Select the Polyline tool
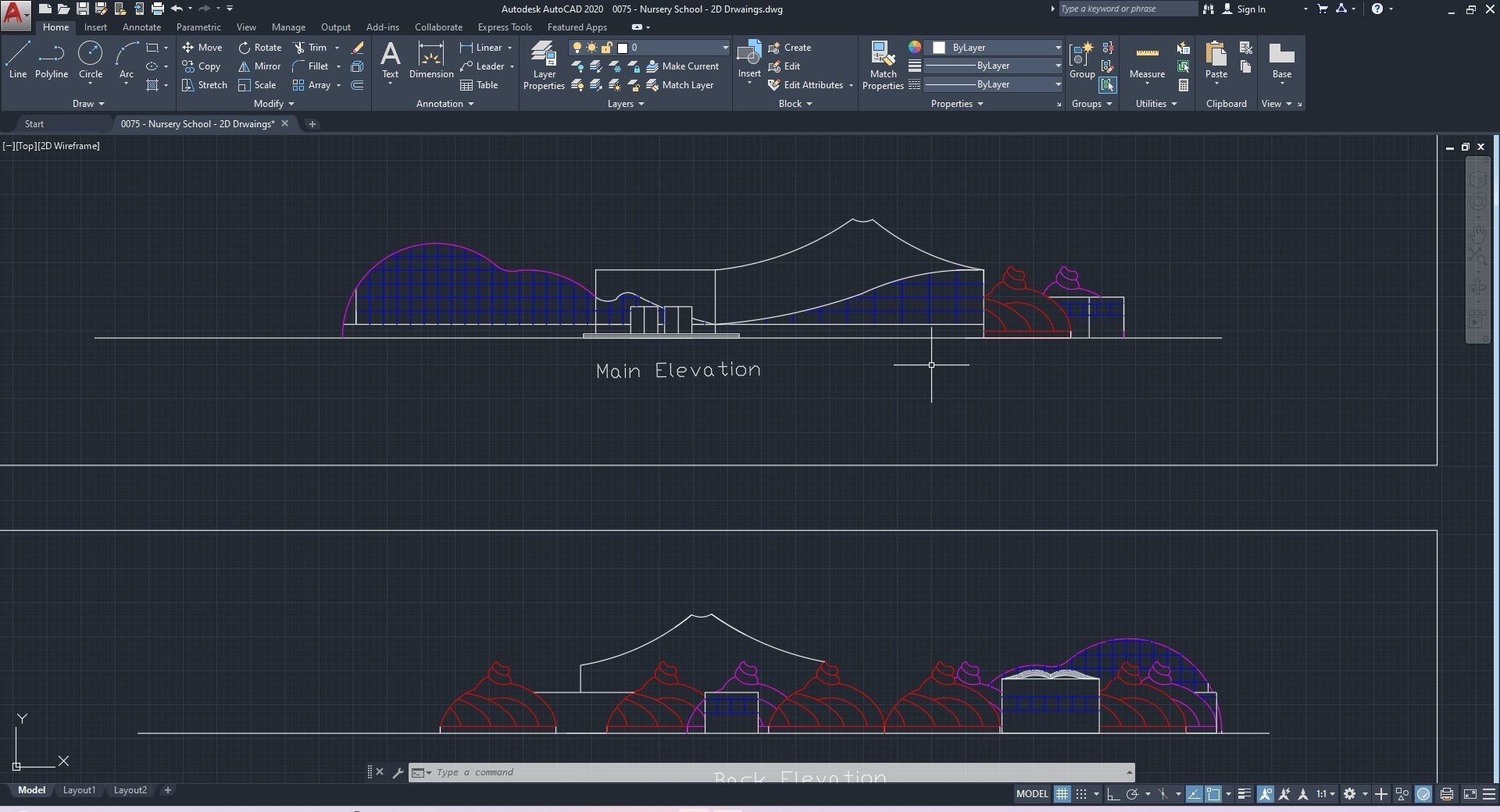 (52, 60)
